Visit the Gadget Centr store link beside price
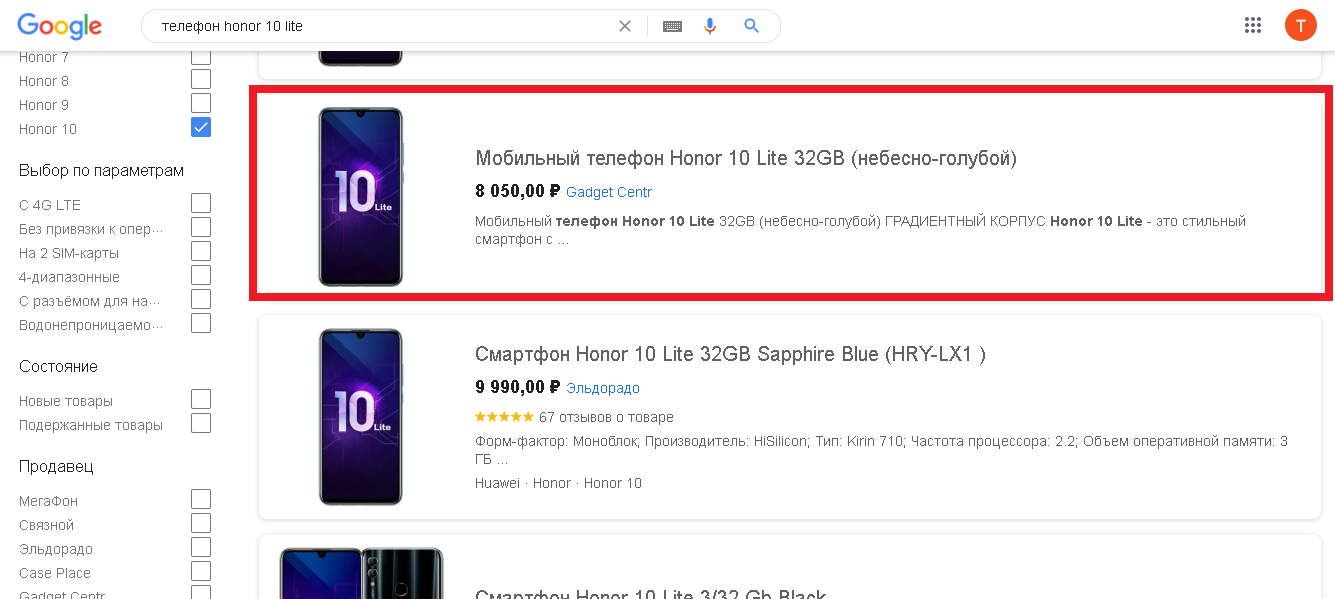This screenshot has height=599, width=1335. click(x=609, y=192)
